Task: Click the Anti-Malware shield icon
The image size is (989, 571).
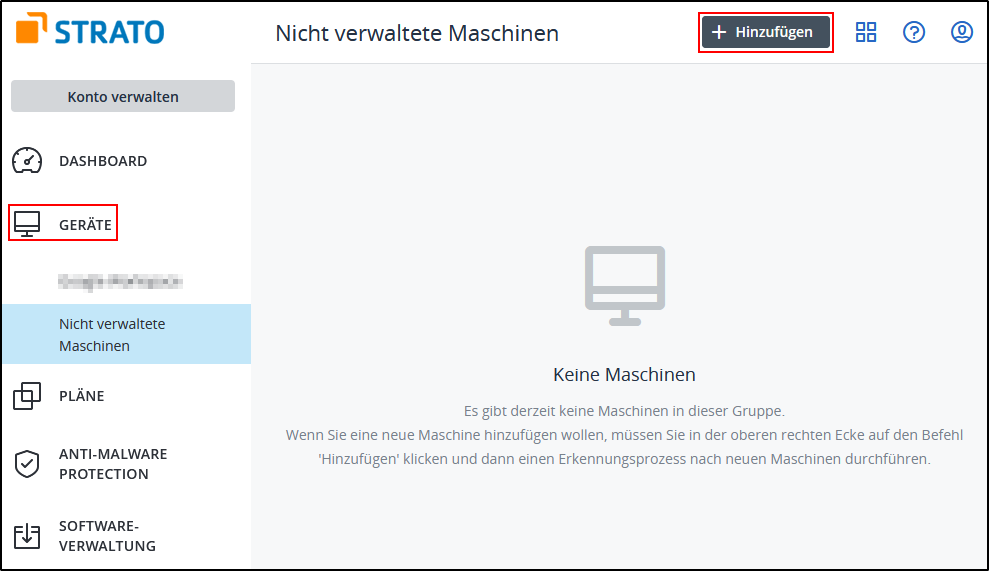Action: (x=27, y=464)
